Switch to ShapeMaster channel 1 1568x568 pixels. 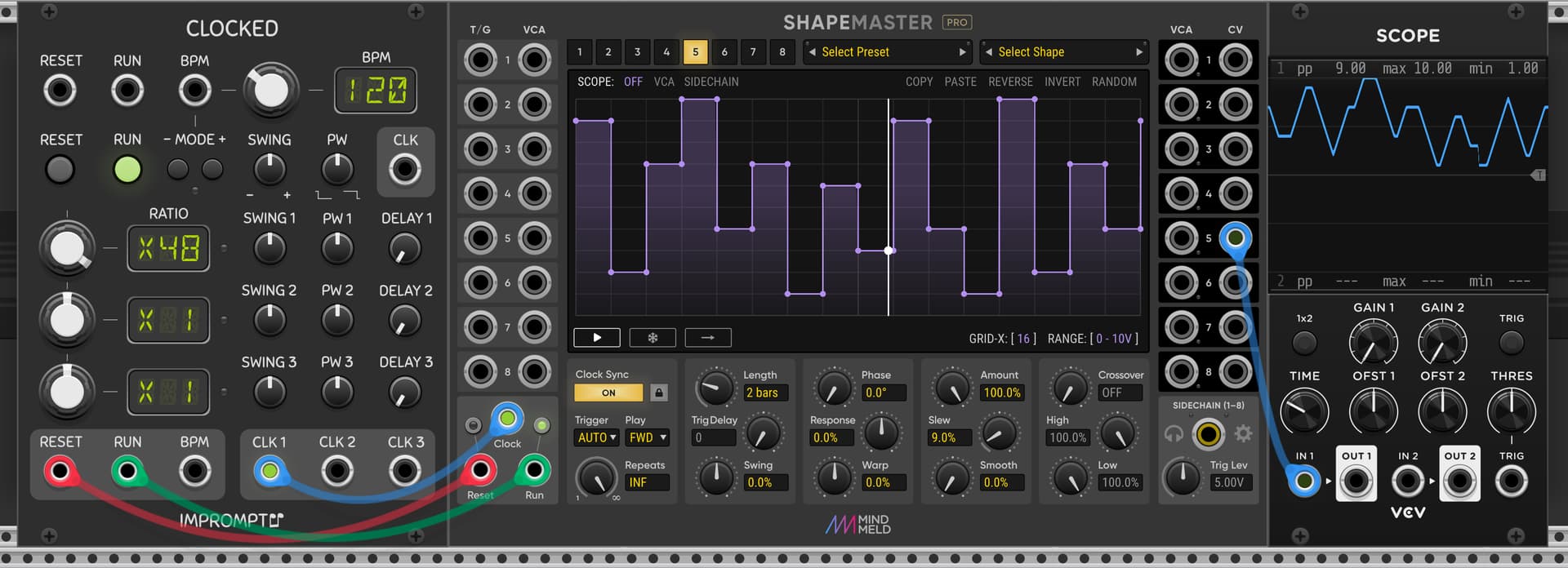pos(580,52)
